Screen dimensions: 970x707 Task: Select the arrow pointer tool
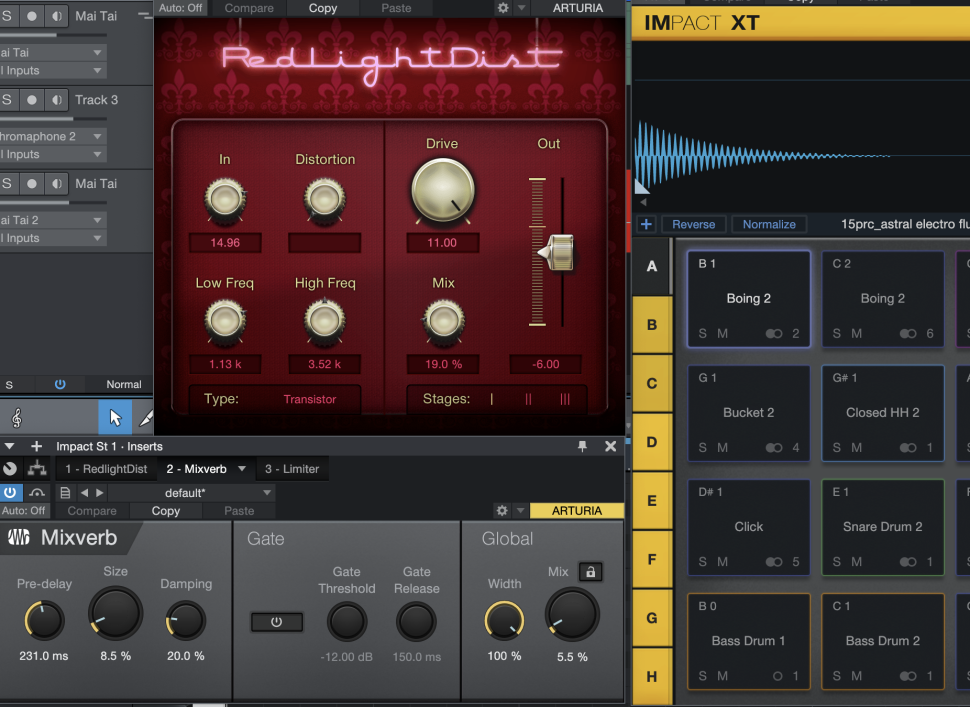(114, 417)
